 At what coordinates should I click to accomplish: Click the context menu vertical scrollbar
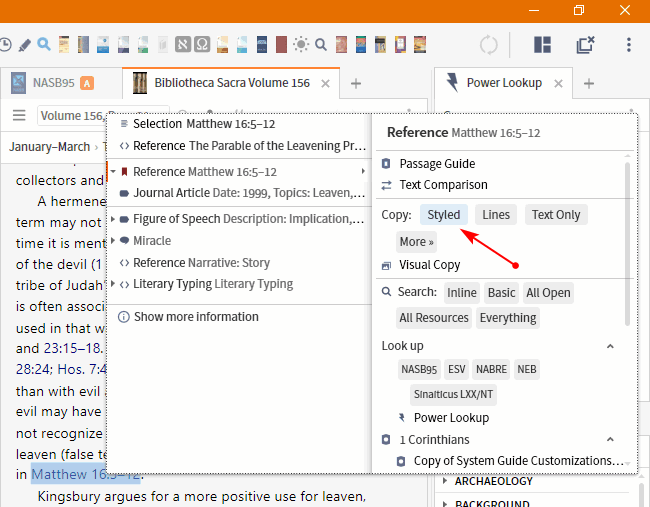tap(627, 244)
